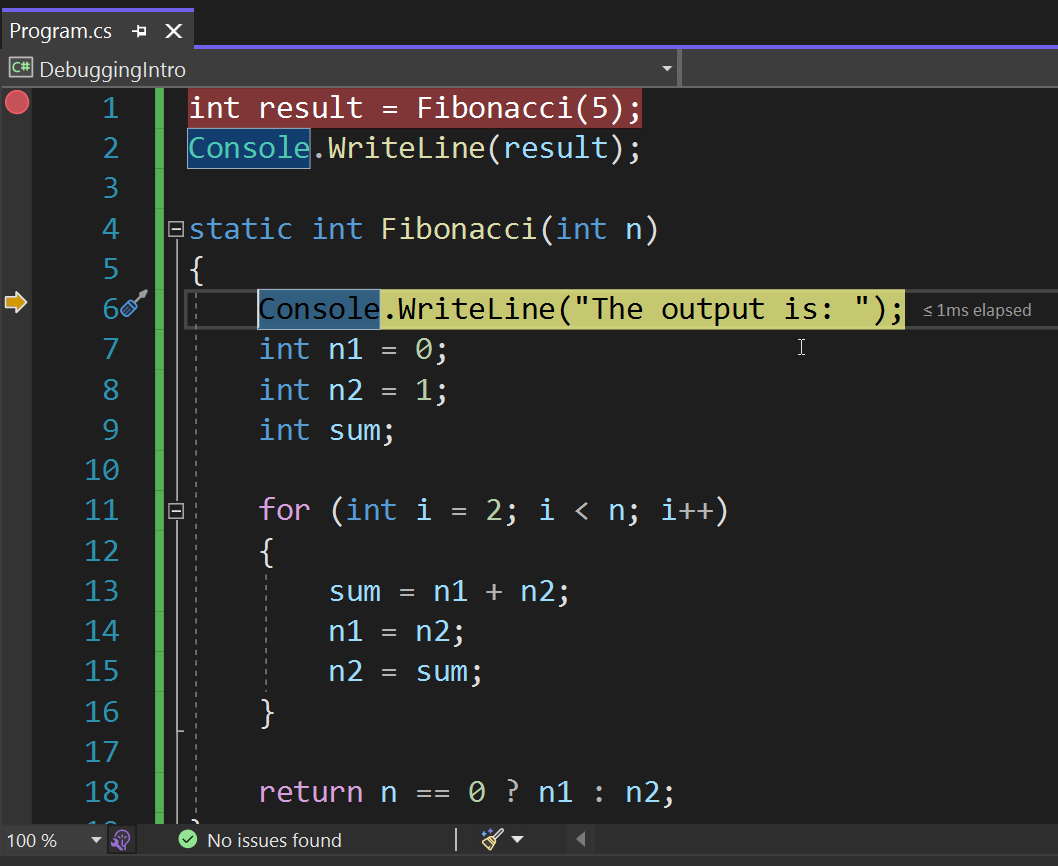The width and height of the screenshot is (1058, 866).
Task: Click 'int sum;' declaration on line 9
Action: 327,431
